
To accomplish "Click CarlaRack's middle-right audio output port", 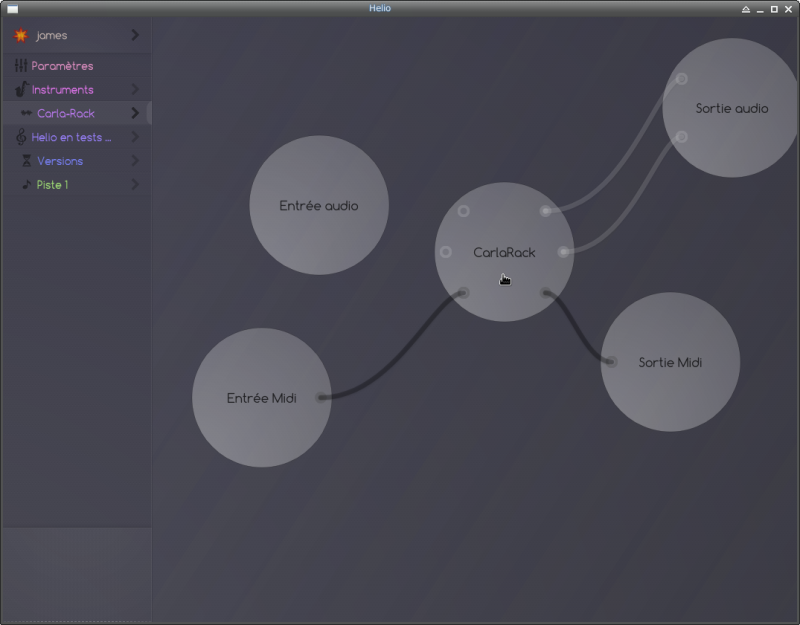I will [563, 252].
